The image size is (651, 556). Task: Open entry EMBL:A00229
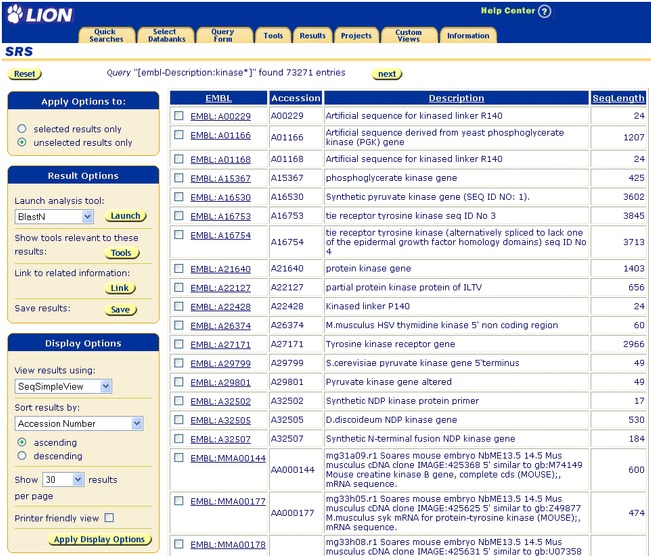220,116
